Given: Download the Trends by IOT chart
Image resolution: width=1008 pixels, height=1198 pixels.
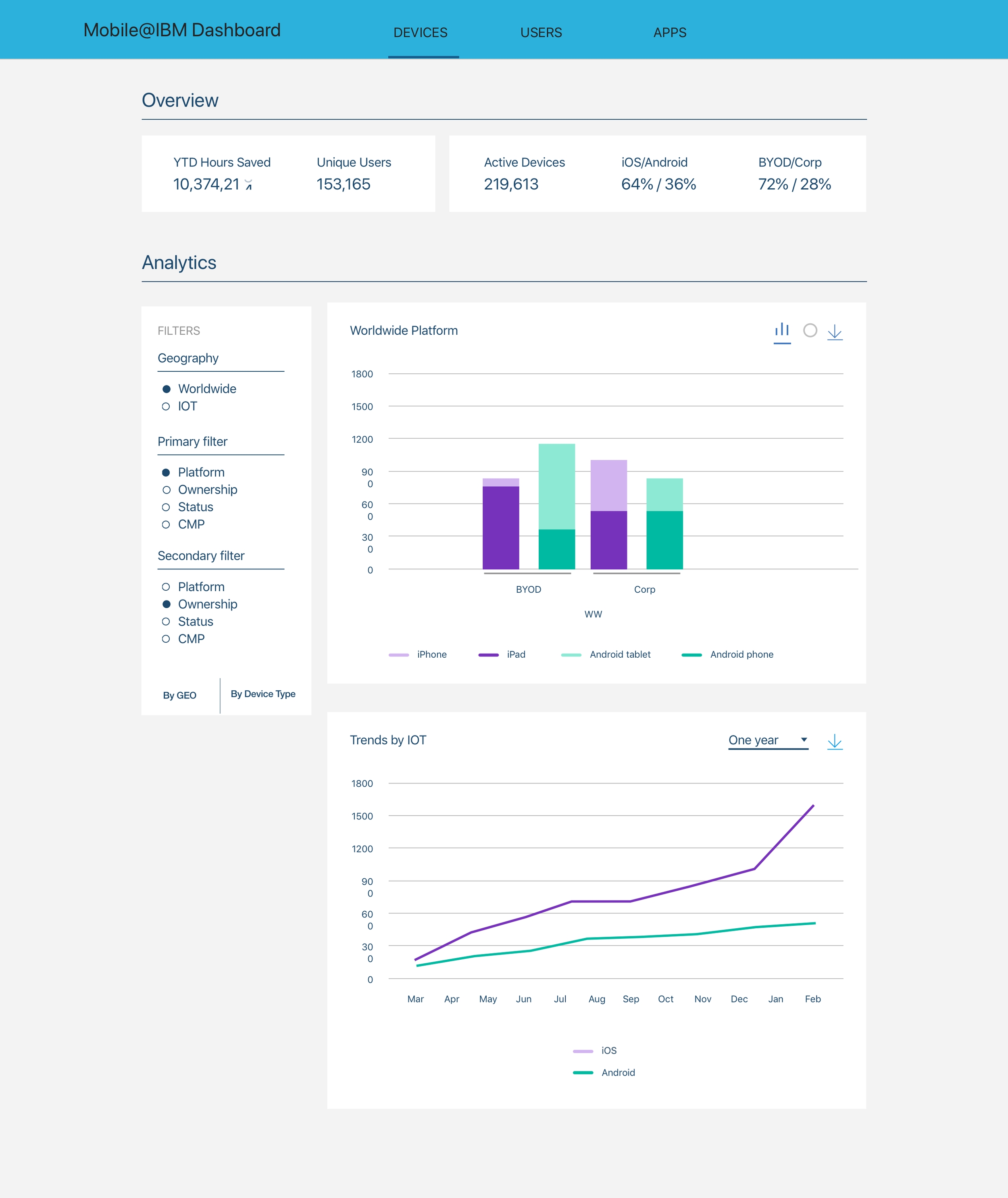Looking at the screenshot, I should pyautogui.click(x=834, y=741).
